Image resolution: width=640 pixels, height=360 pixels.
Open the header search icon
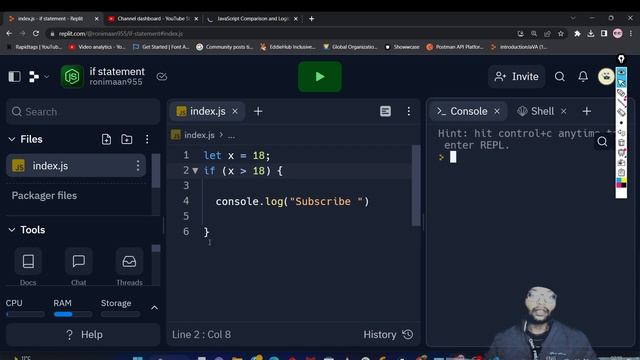(560, 76)
